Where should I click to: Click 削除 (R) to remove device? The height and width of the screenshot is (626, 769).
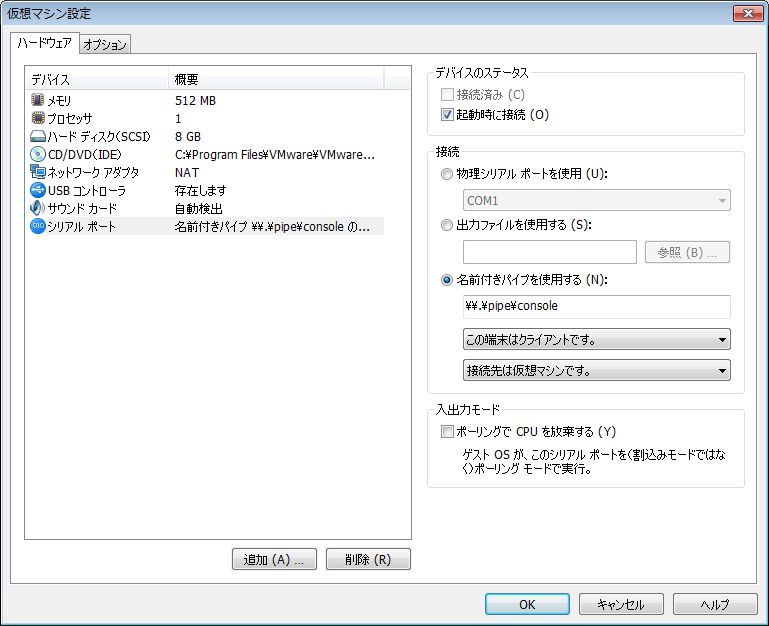368,559
